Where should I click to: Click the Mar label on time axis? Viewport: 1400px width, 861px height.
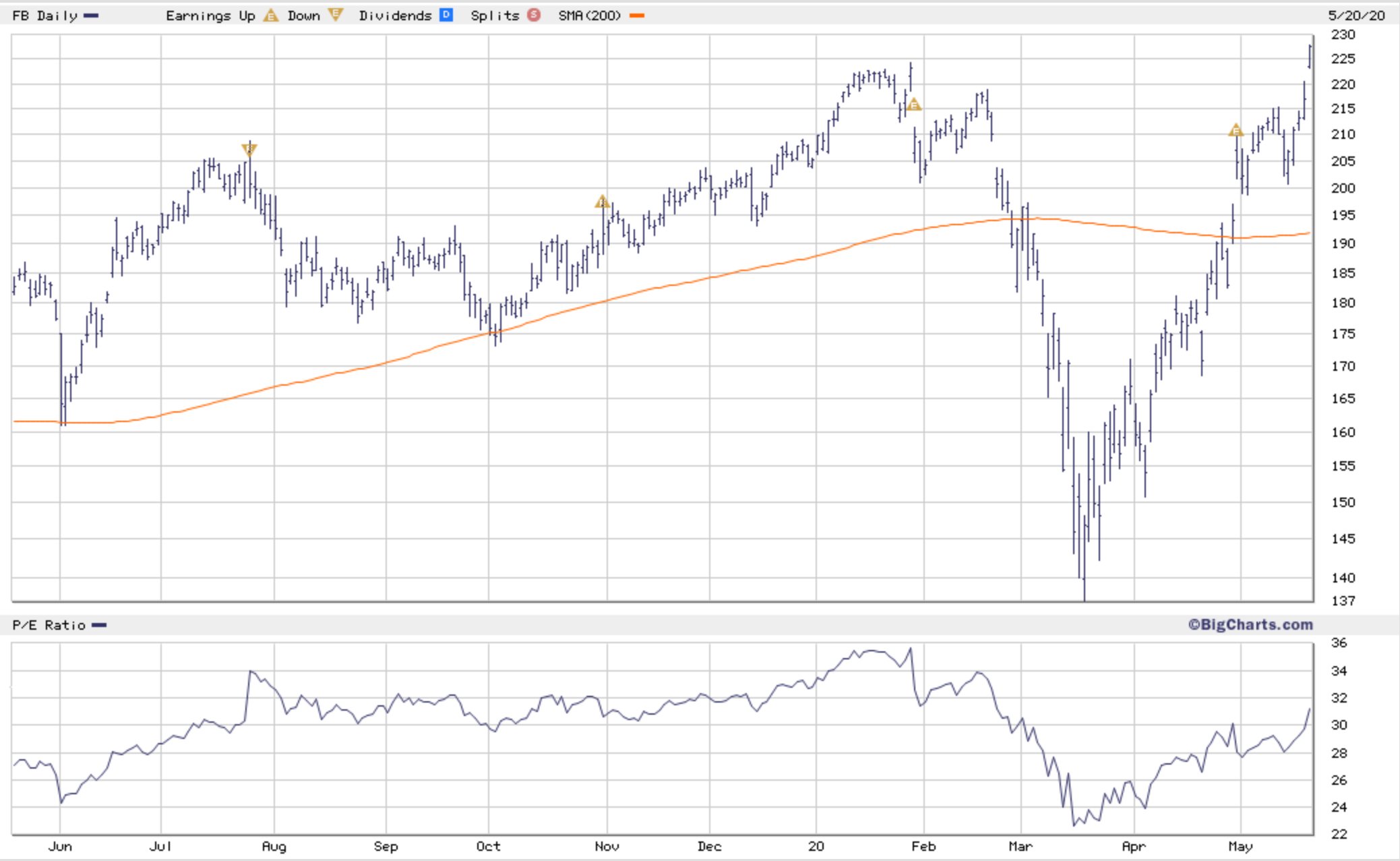pos(1020,846)
